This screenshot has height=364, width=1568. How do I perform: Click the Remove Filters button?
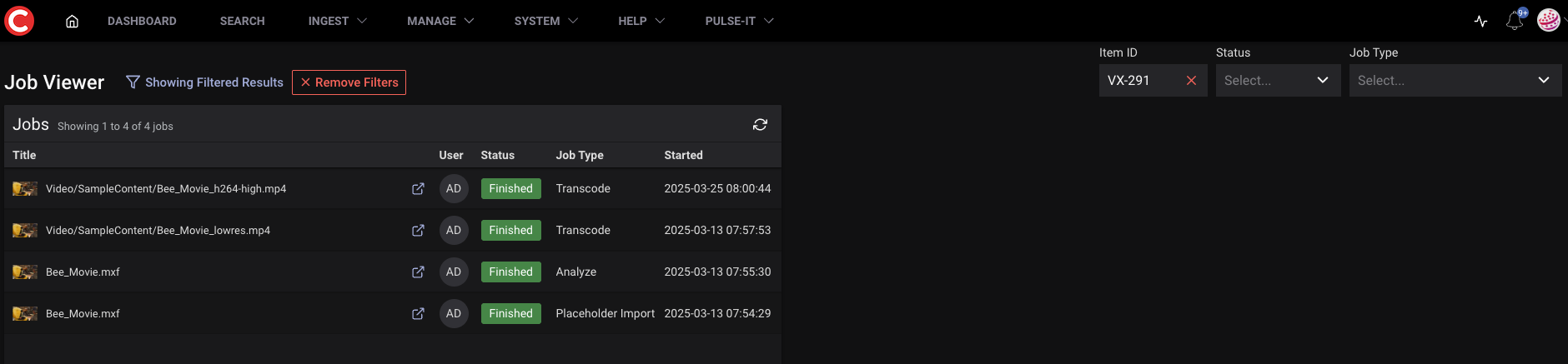point(349,82)
